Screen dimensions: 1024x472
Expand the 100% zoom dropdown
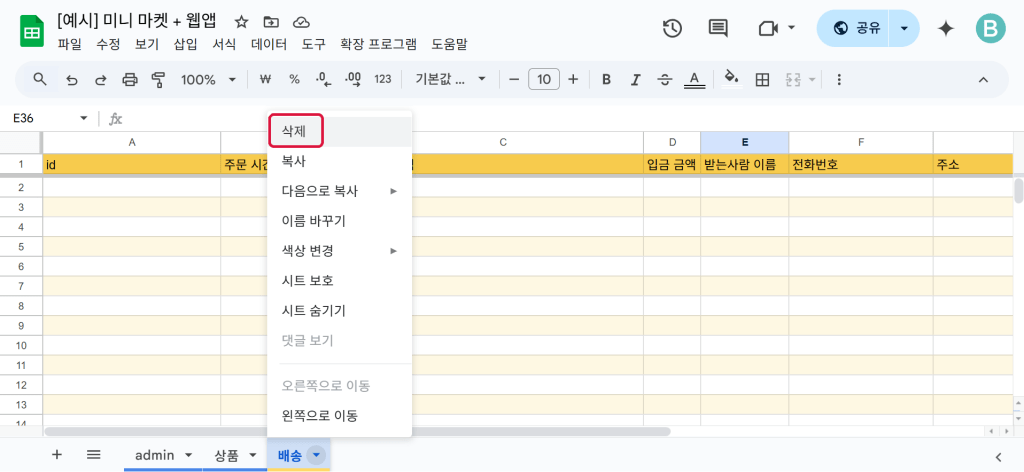(208, 79)
